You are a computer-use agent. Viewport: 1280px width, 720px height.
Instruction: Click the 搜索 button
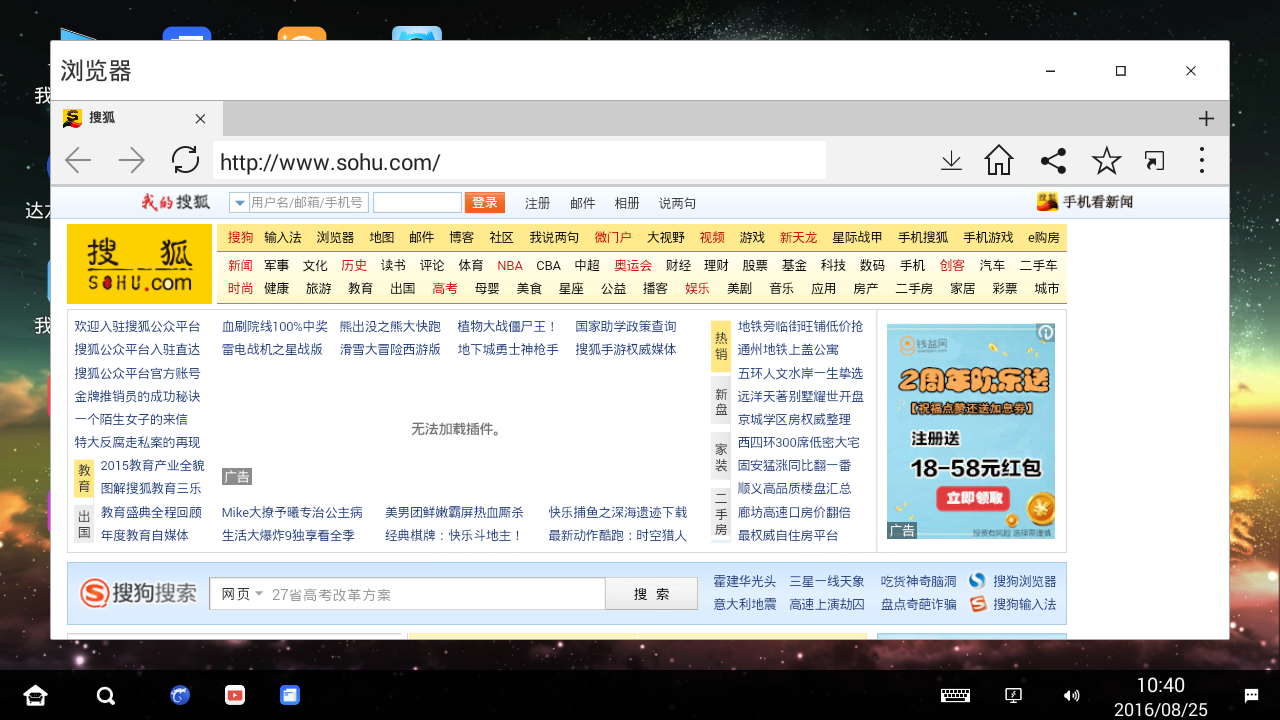[x=651, y=594]
